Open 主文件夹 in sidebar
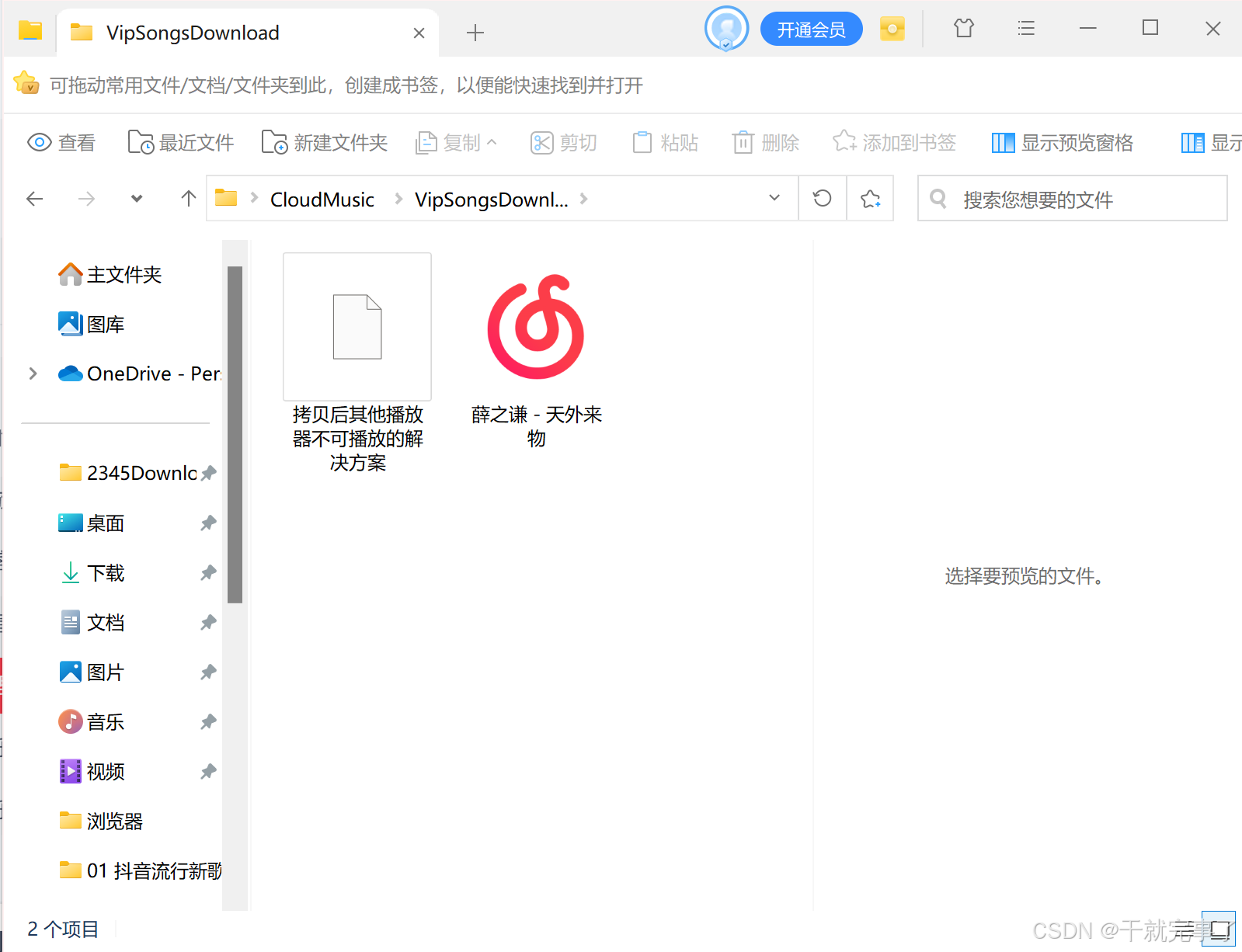1242x952 pixels. pyautogui.click(x=110, y=274)
